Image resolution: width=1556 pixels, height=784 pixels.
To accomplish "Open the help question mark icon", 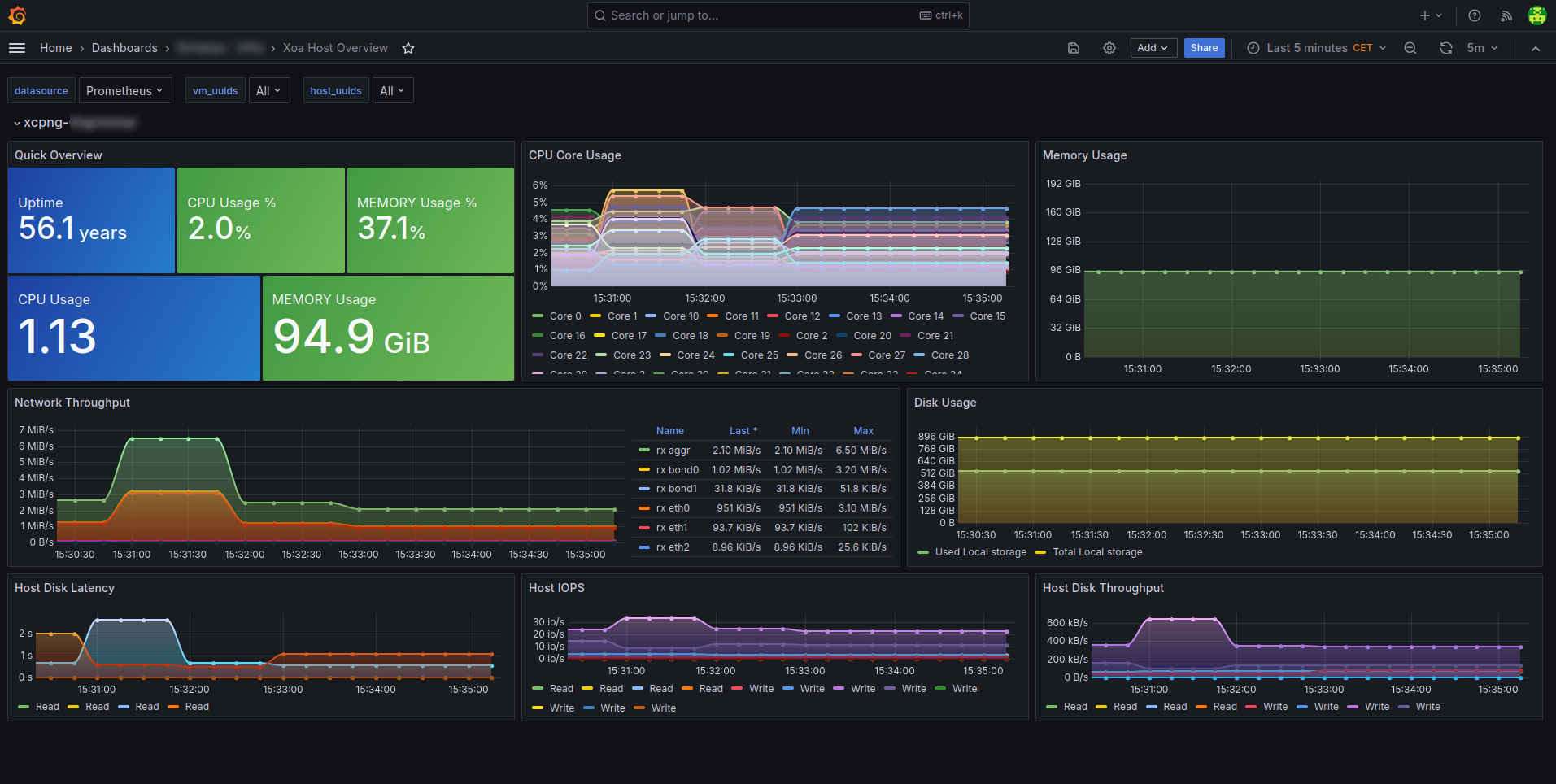I will click(x=1475, y=15).
